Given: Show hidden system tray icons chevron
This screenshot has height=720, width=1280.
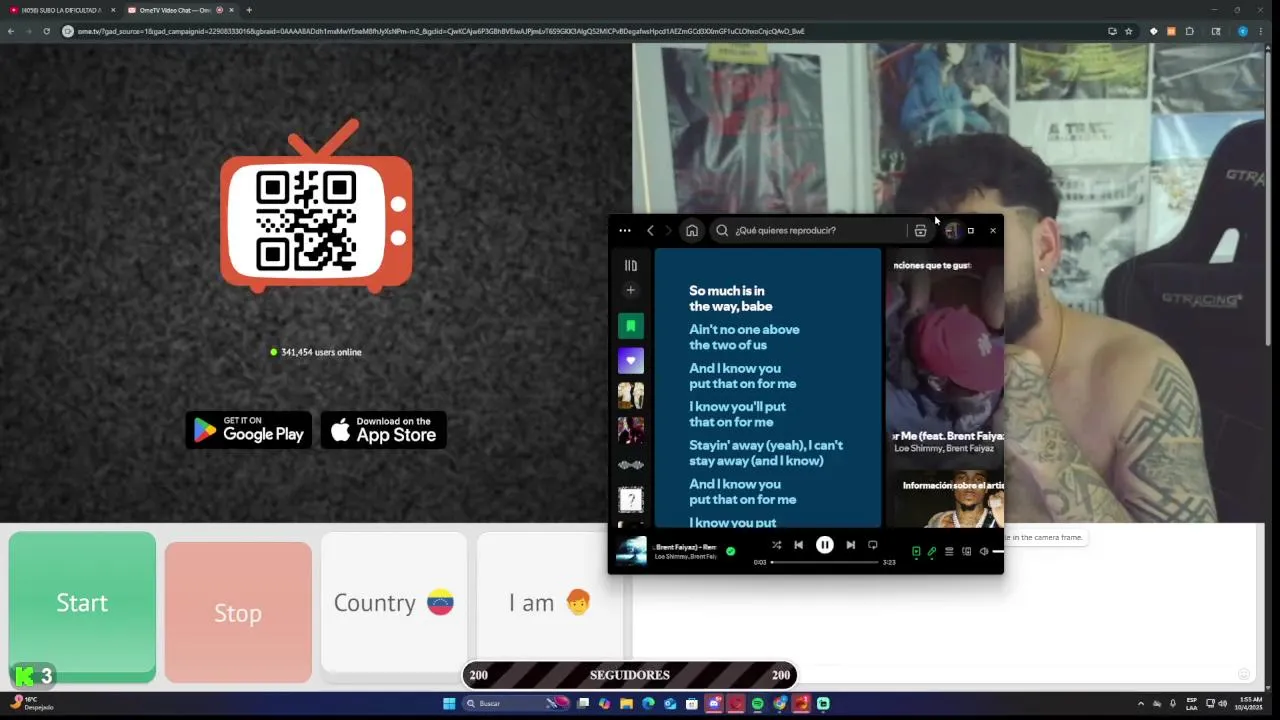Looking at the screenshot, I should pos(1140,704).
